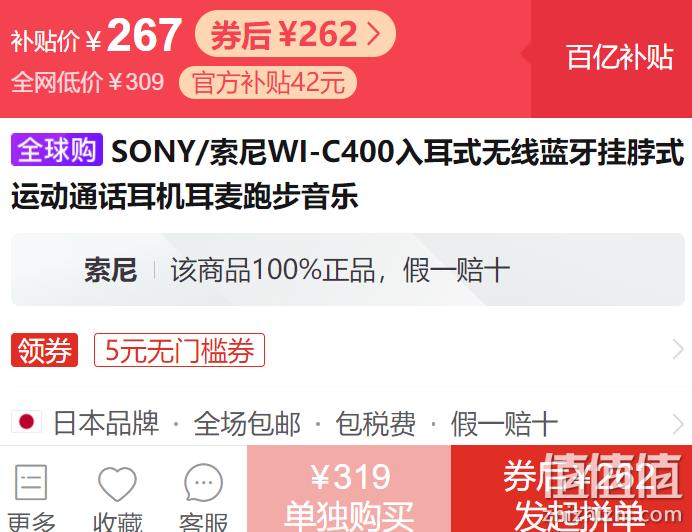
Task: Click the 发起拼单 group buy button
Action: coord(572,489)
